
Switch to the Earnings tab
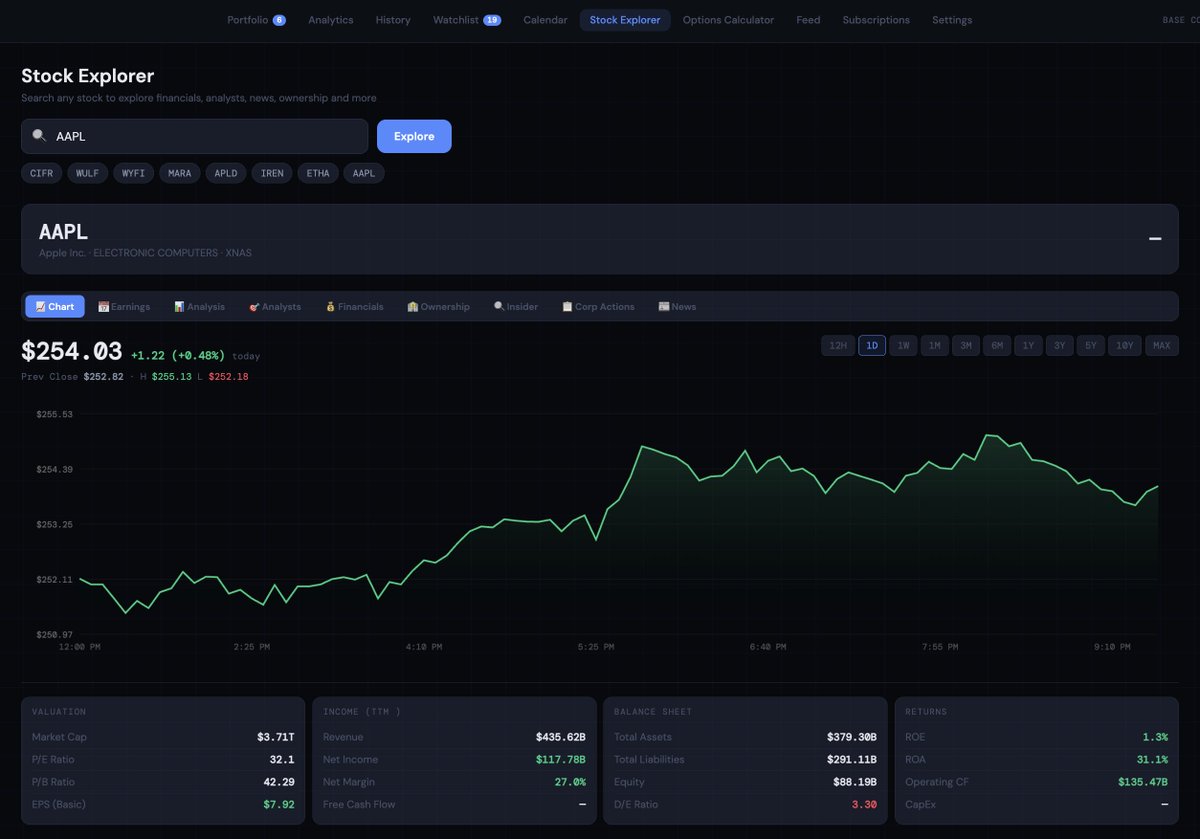[x=124, y=307]
